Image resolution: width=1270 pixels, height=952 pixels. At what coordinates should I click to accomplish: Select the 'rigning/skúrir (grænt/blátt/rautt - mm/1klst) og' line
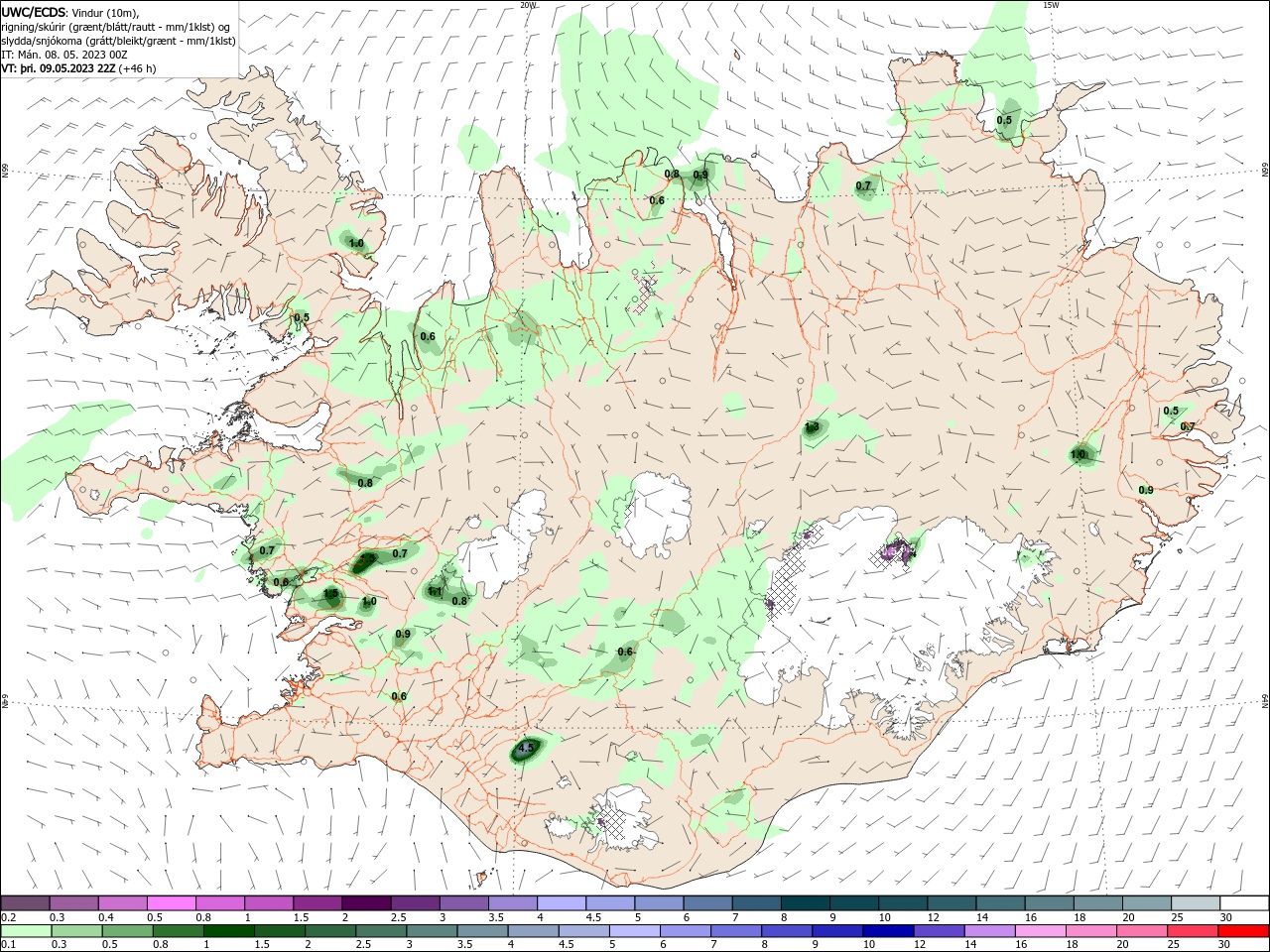pyautogui.click(x=117, y=27)
